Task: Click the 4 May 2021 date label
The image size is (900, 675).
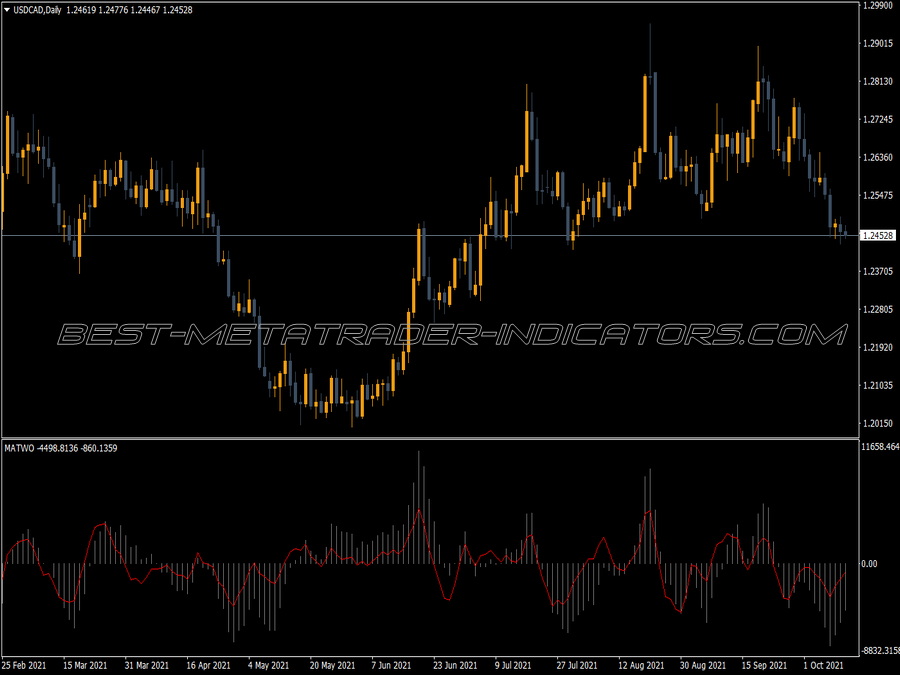Action: point(269,665)
